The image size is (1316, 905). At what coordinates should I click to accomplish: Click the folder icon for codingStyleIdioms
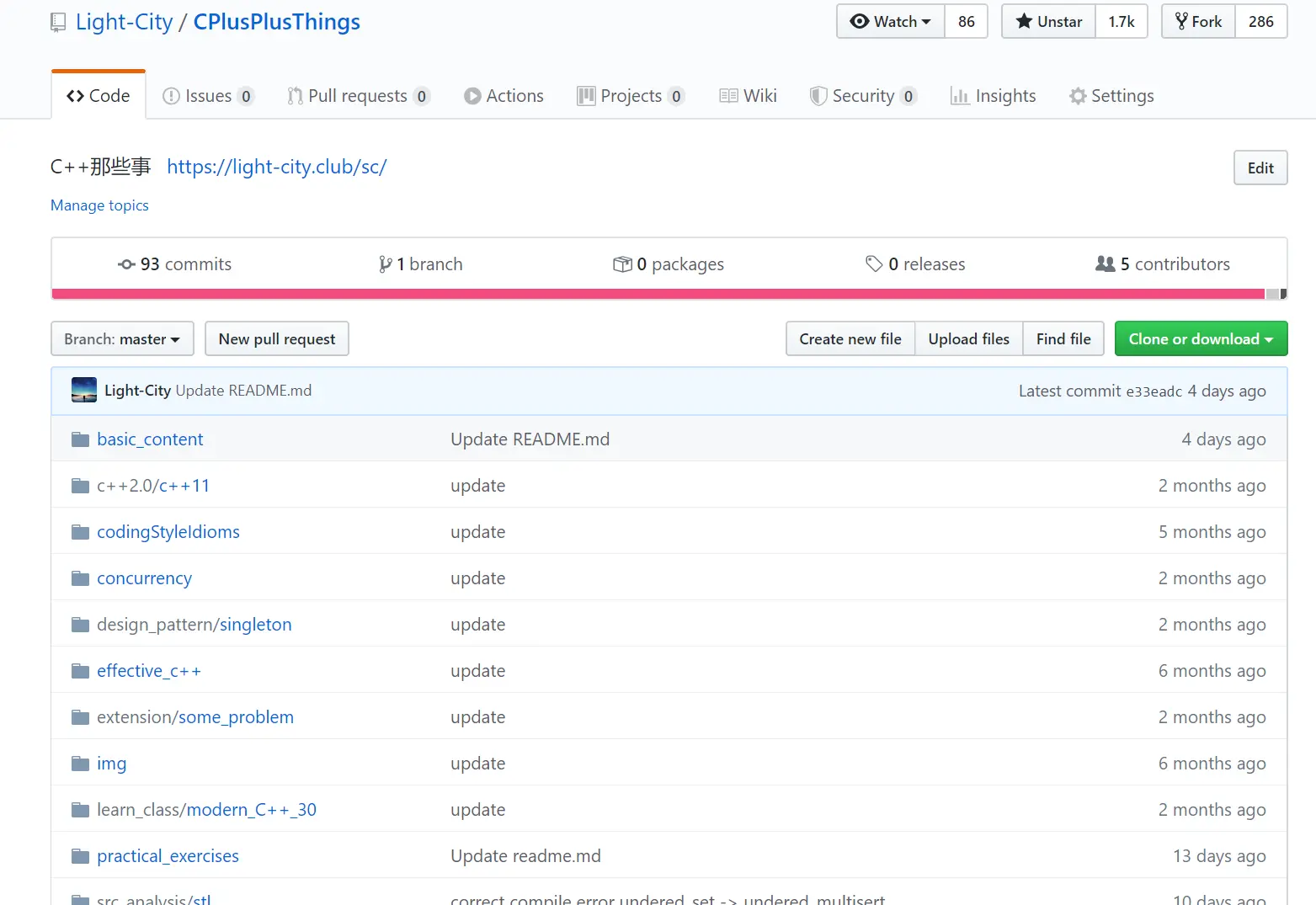[x=81, y=532]
